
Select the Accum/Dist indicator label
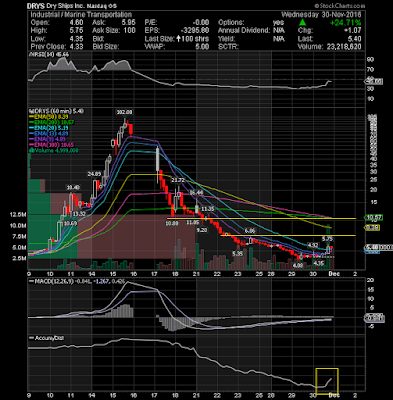(47, 338)
